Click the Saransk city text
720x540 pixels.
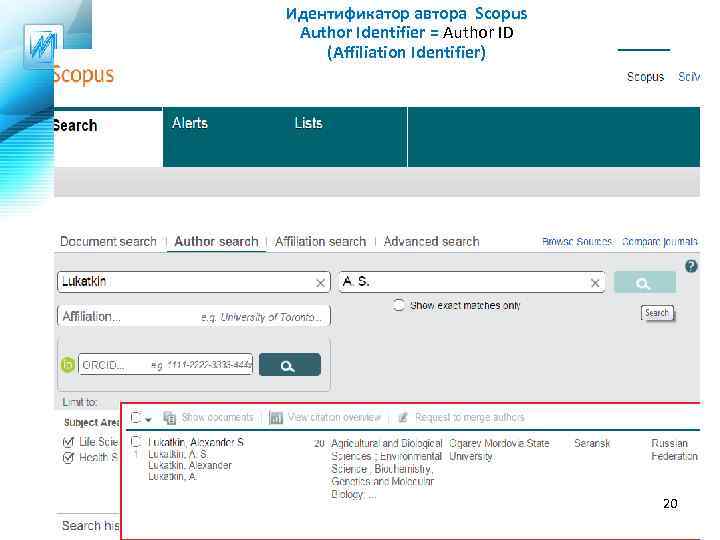coord(592,443)
